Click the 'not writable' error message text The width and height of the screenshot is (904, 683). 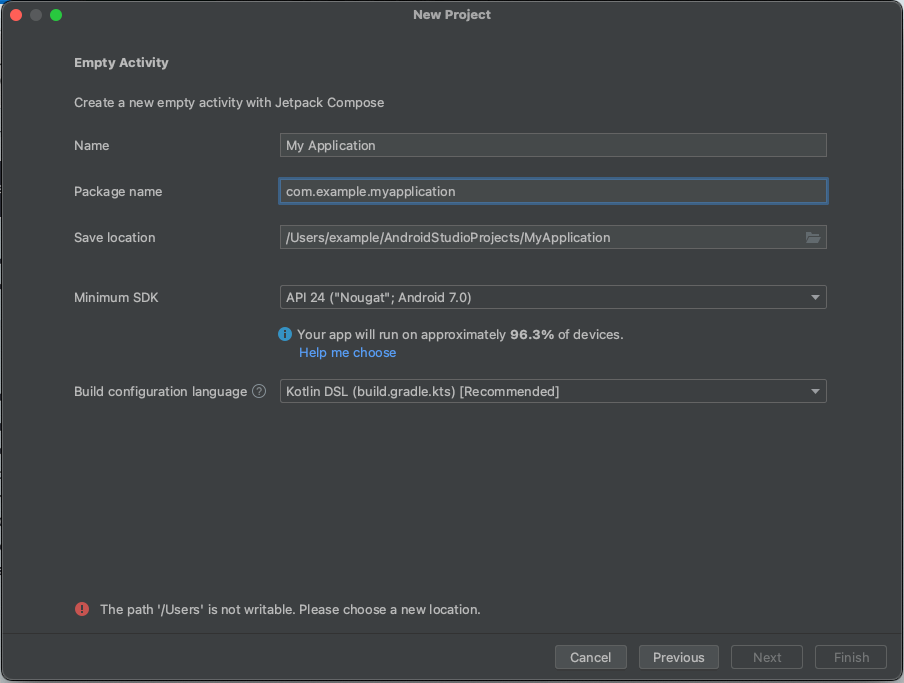[290, 609]
